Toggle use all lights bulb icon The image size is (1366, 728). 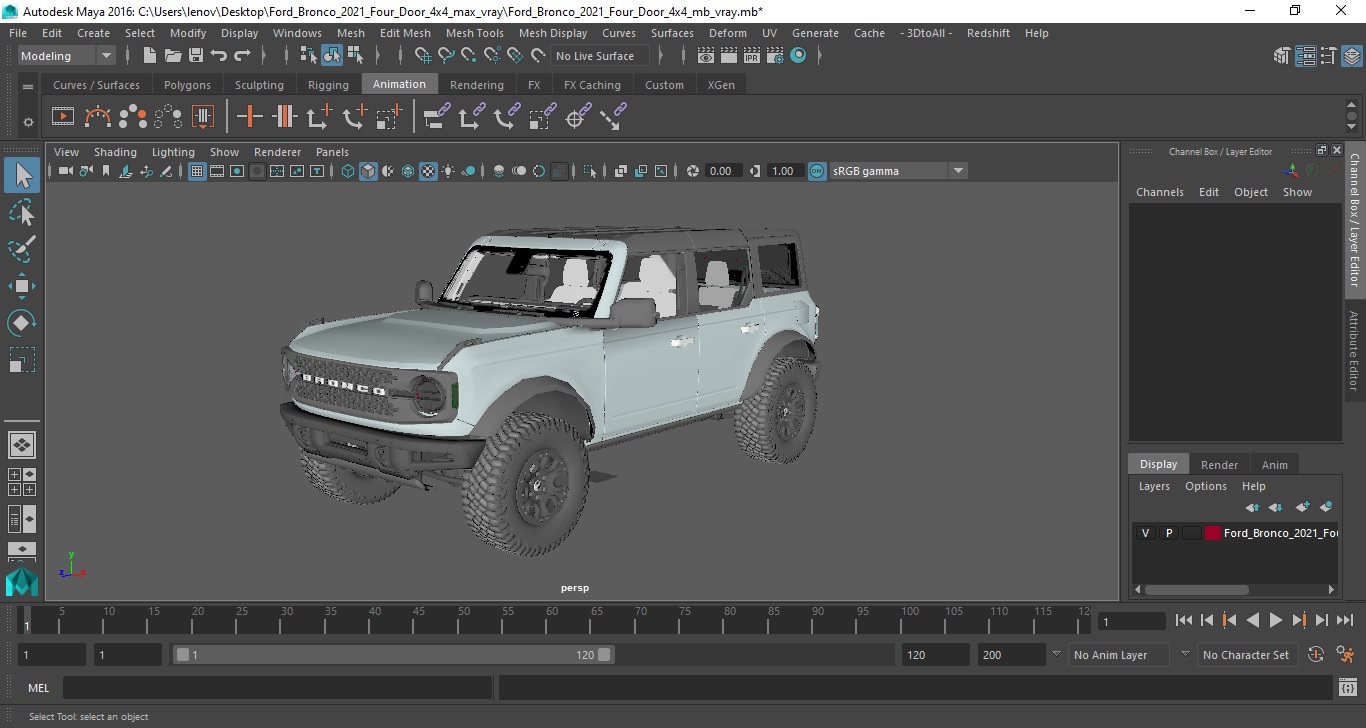point(448,171)
